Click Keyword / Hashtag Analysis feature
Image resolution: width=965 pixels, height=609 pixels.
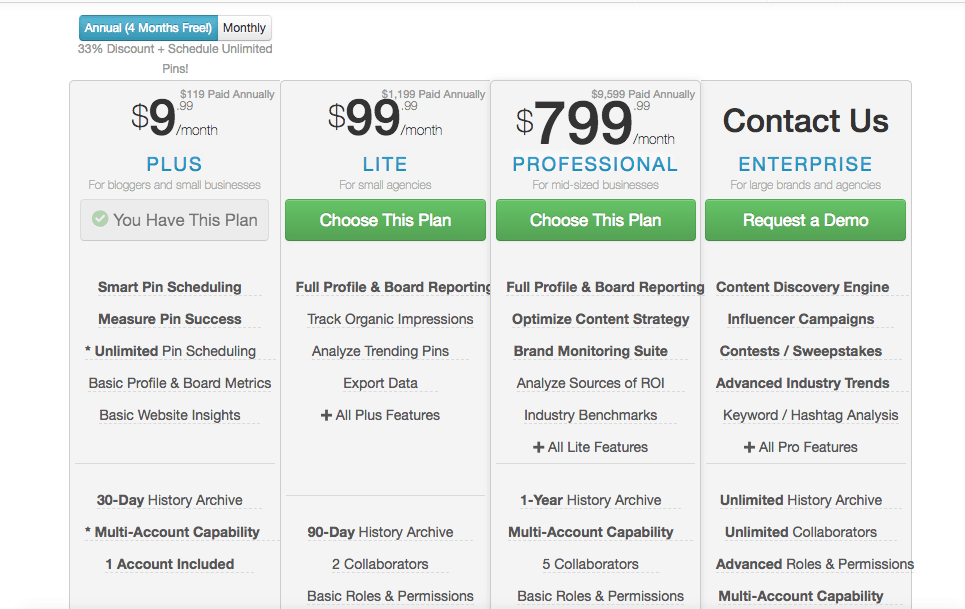[x=811, y=415]
